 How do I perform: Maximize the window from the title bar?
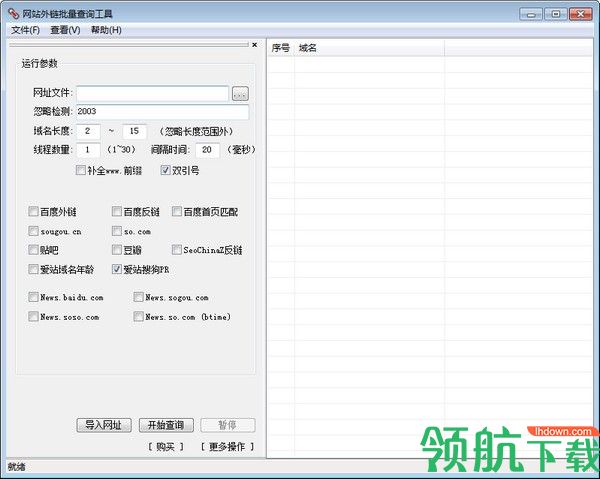click(556, 15)
